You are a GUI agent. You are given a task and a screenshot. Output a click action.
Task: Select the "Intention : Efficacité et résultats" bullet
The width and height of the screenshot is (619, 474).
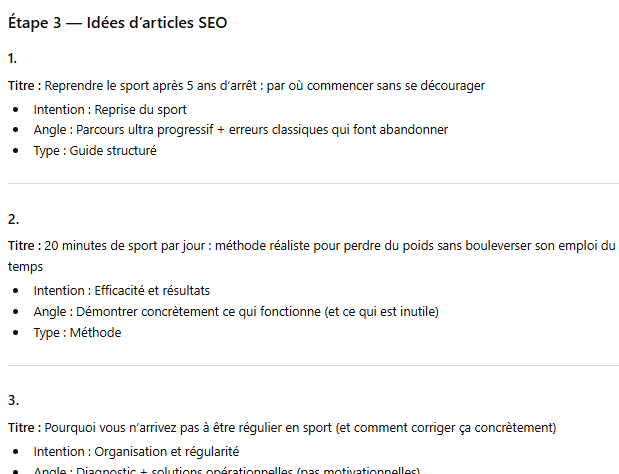coord(121,290)
